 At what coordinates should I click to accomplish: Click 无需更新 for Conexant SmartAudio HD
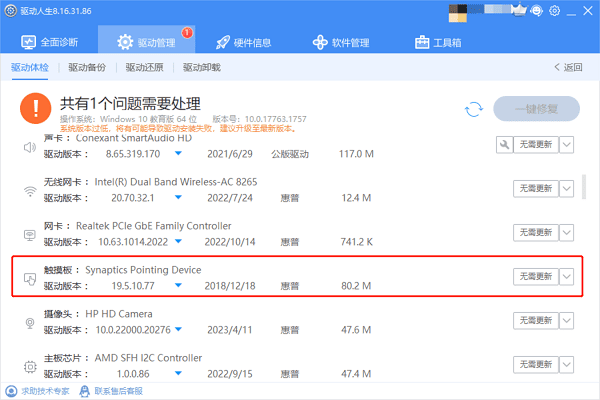click(536, 145)
